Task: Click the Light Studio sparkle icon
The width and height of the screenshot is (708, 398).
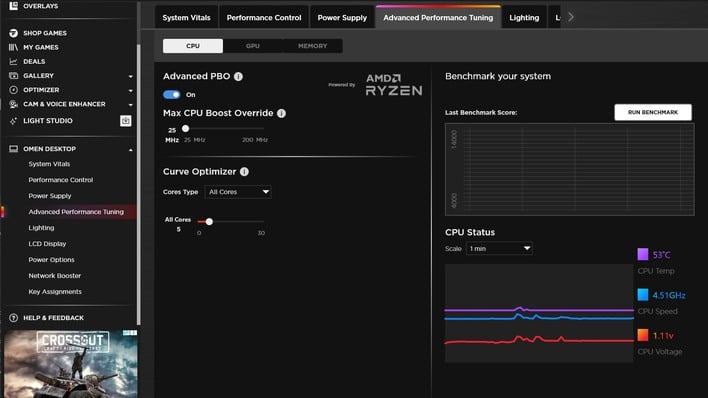Action: (14, 121)
